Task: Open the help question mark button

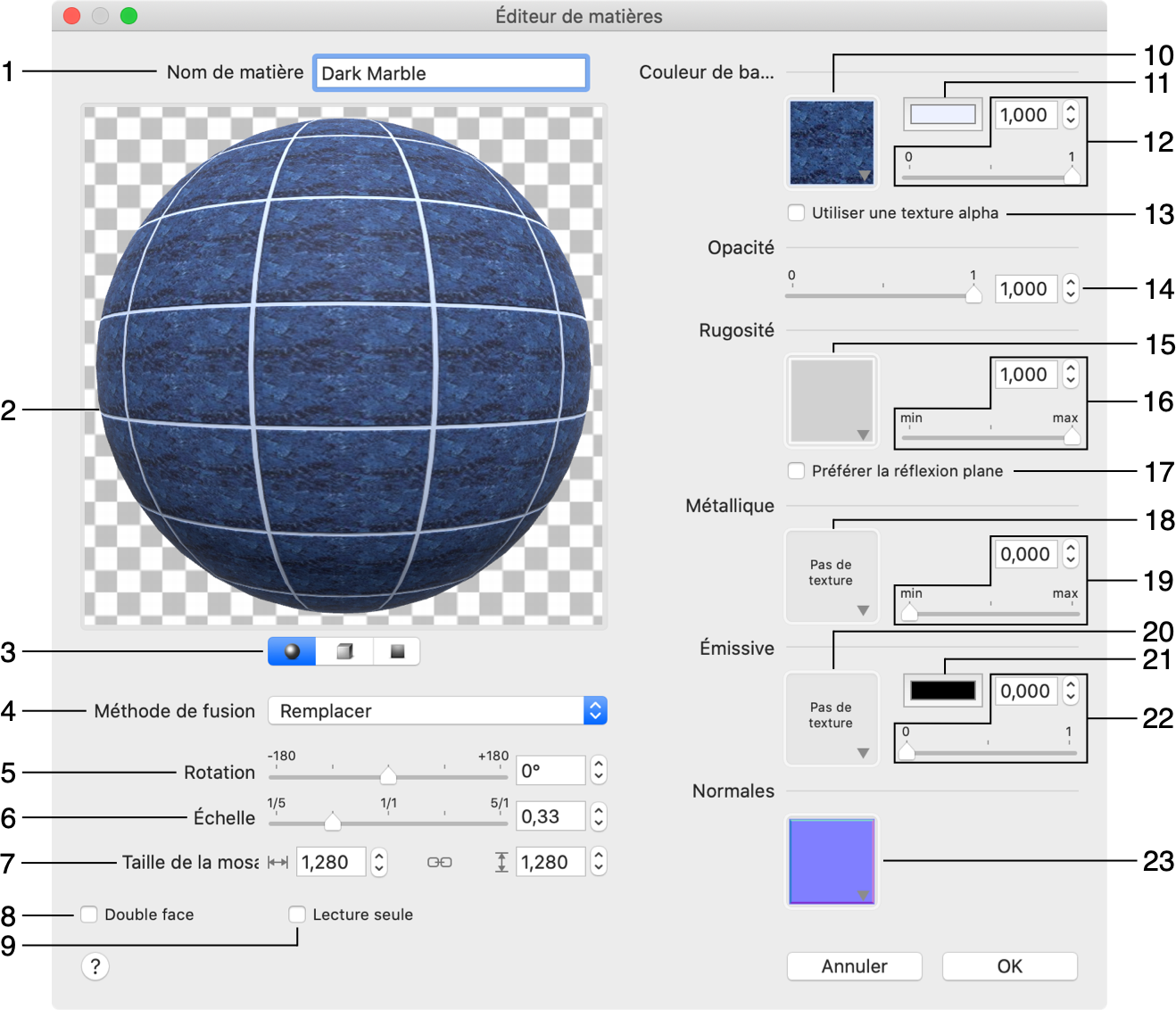Action: [95, 966]
